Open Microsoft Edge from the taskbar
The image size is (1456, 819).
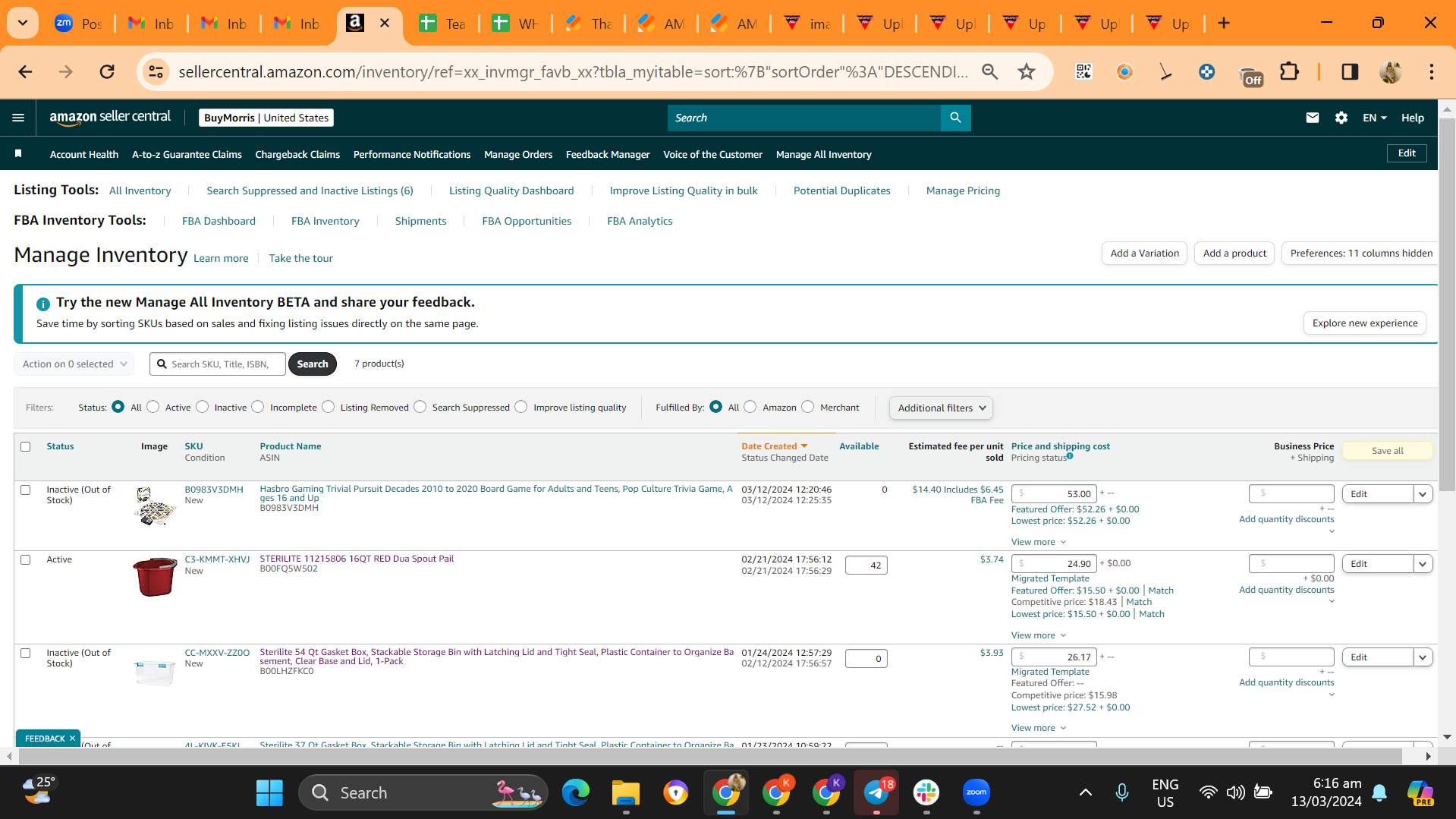(x=576, y=792)
